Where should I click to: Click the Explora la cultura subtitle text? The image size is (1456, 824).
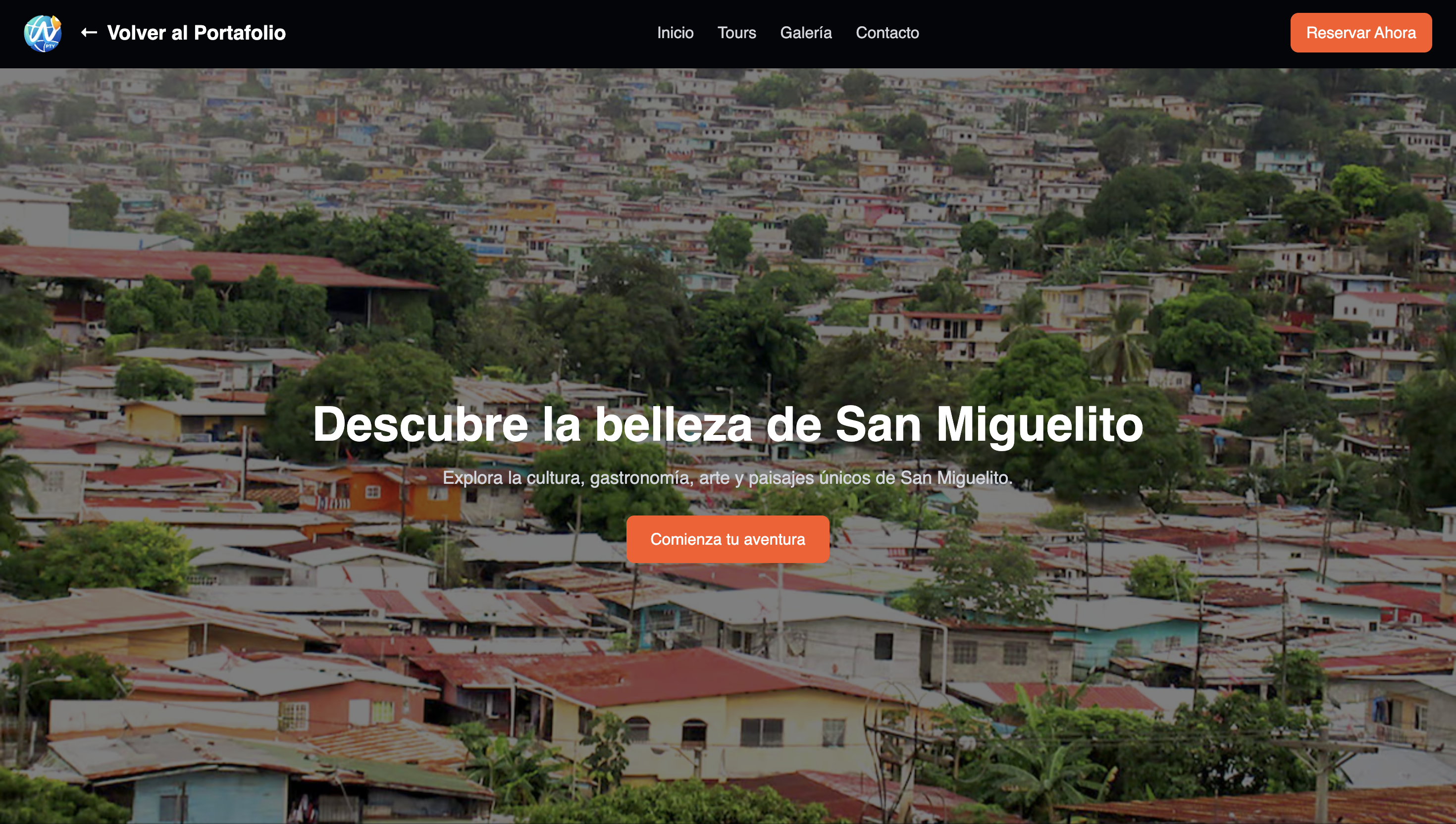pyautogui.click(x=728, y=478)
